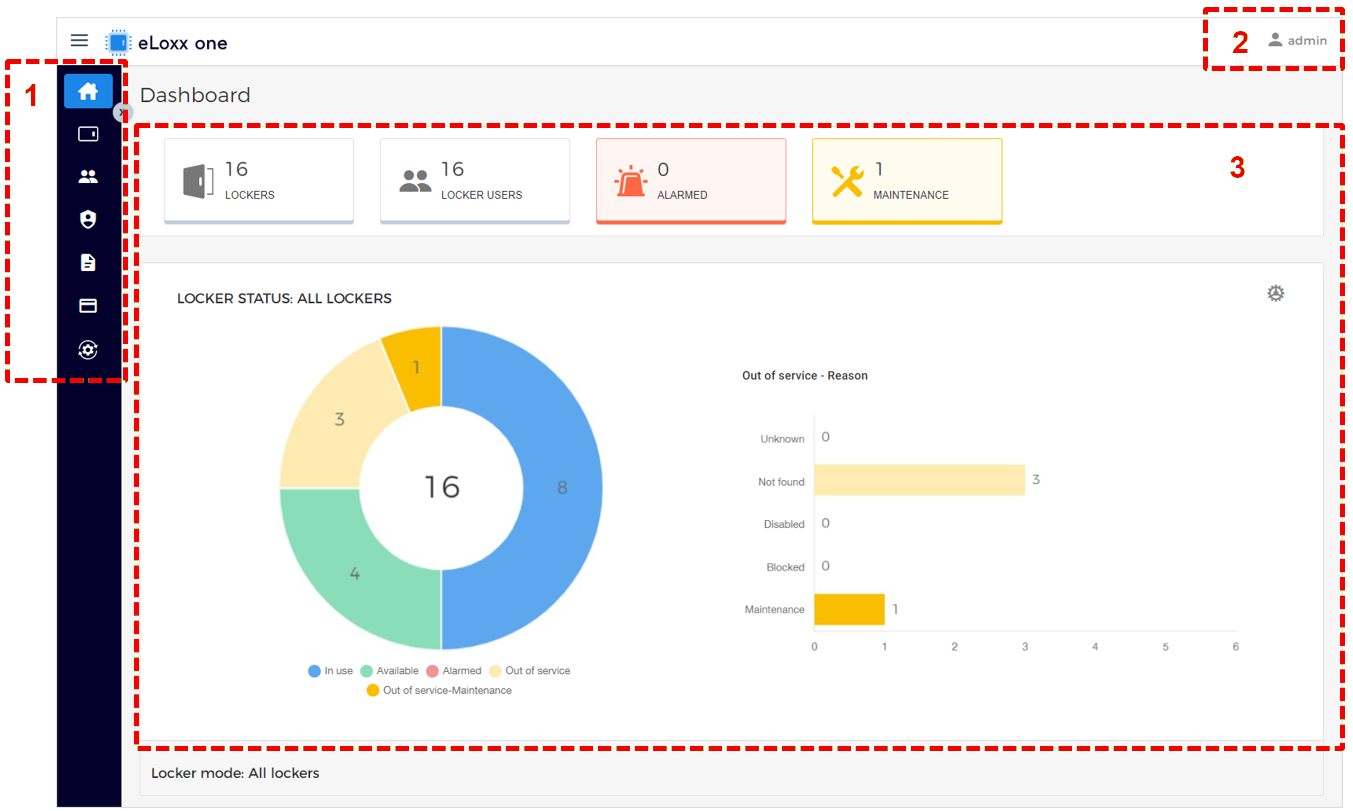Click the siren icon in Alarmed card
This screenshot has height=811, width=1353.
click(631, 181)
